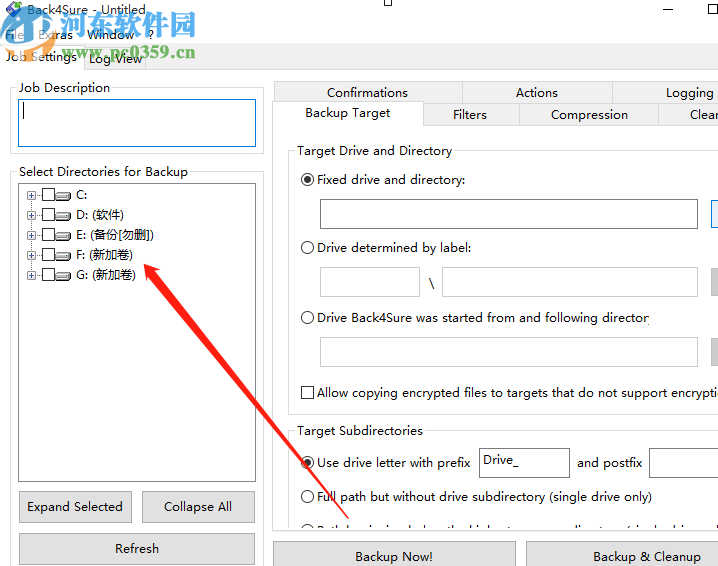718x566 pixels.
Task: Open the Confirmations tab
Action: click(368, 93)
